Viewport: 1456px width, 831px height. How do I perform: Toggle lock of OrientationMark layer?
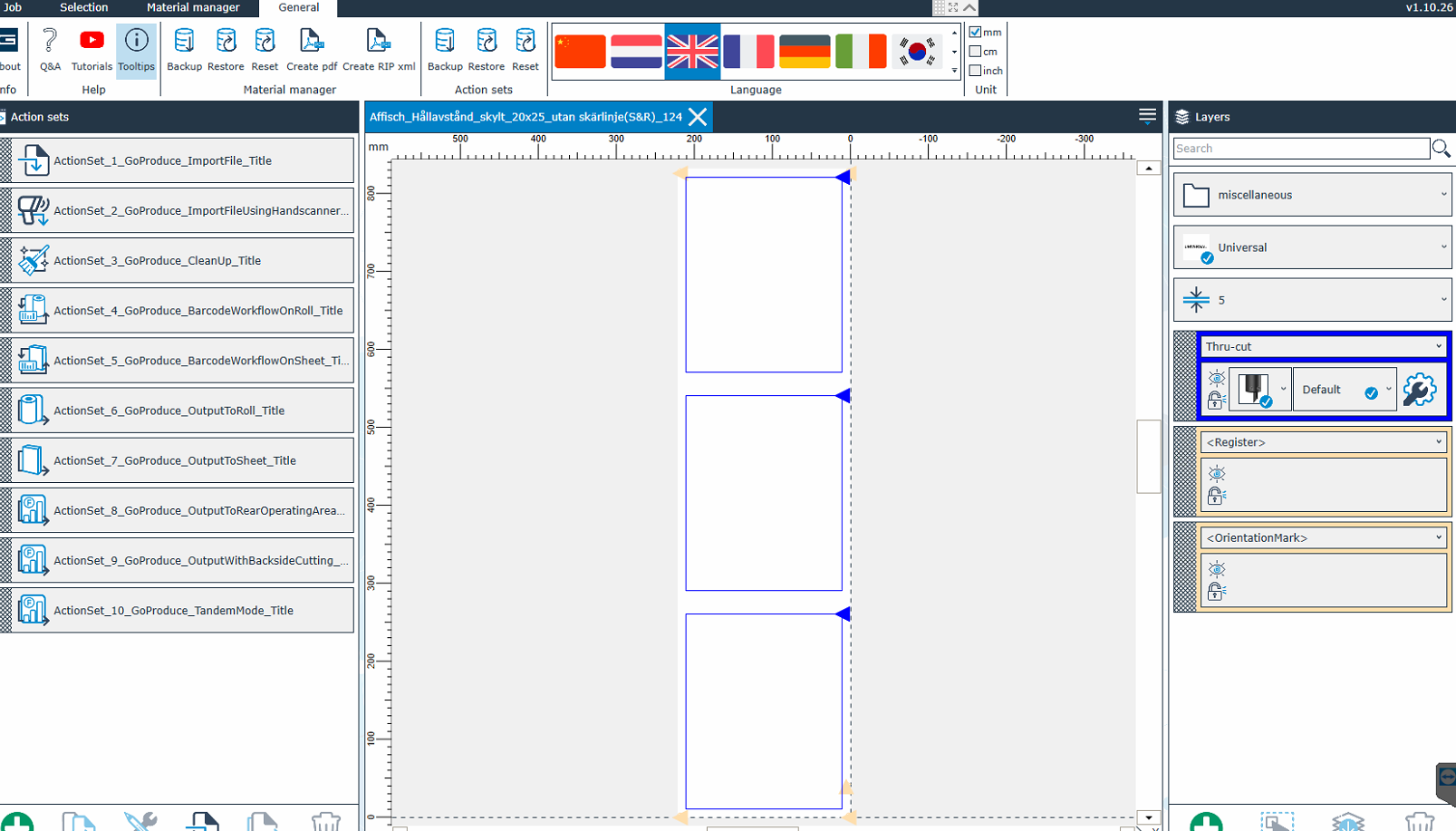[x=1216, y=592]
